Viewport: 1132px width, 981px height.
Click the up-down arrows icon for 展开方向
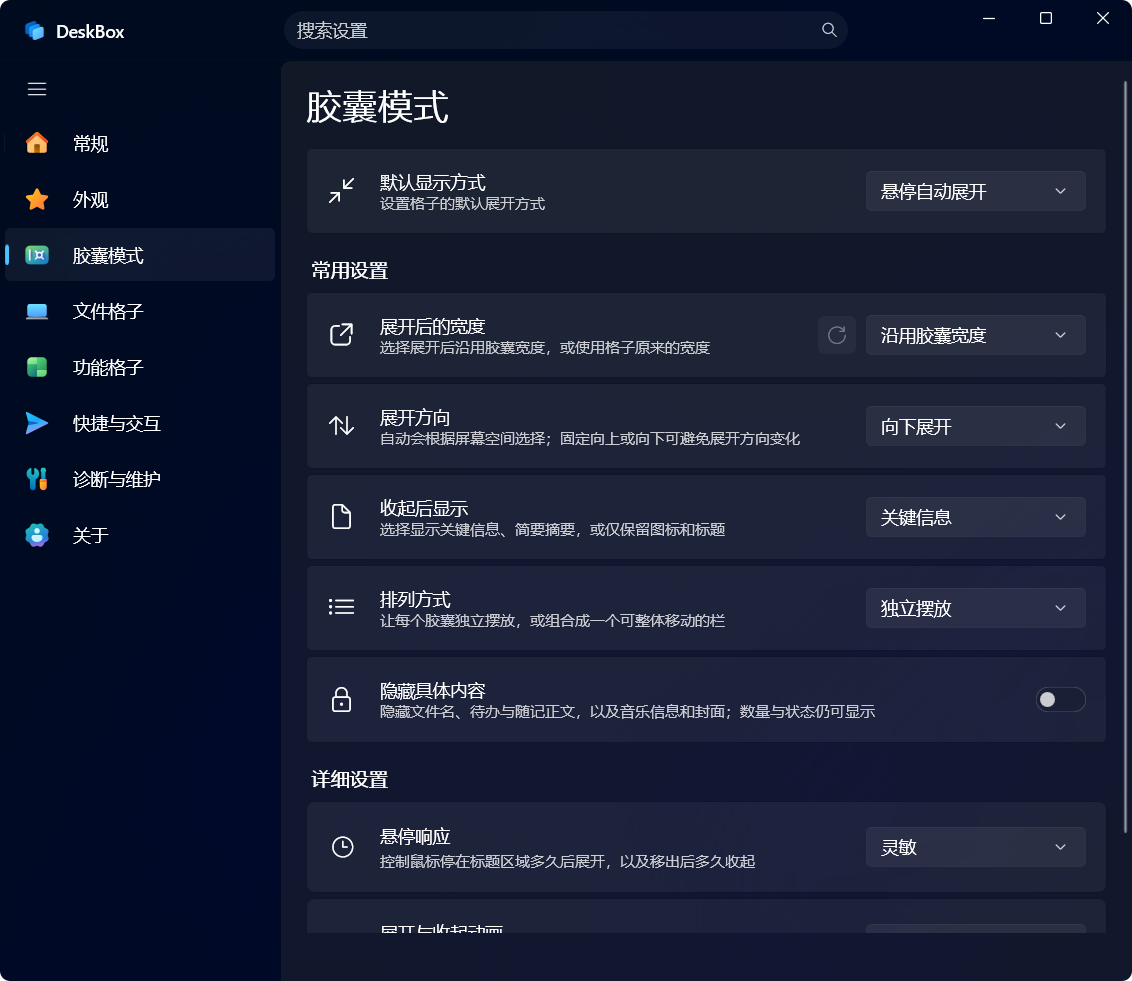(x=341, y=425)
